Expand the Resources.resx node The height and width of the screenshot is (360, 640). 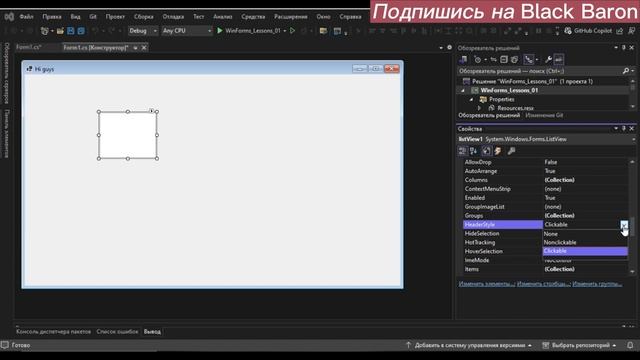pyautogui.click(x=480, y=108)
